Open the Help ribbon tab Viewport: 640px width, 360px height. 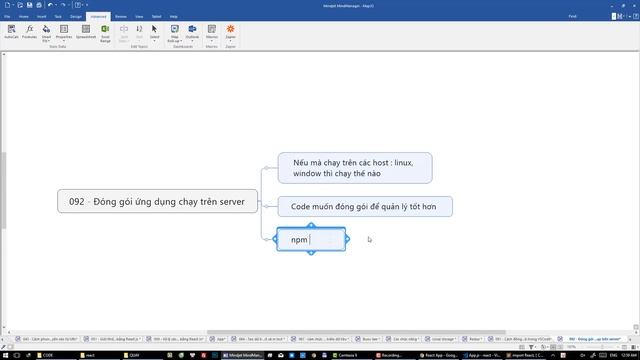tap(173, 17)
